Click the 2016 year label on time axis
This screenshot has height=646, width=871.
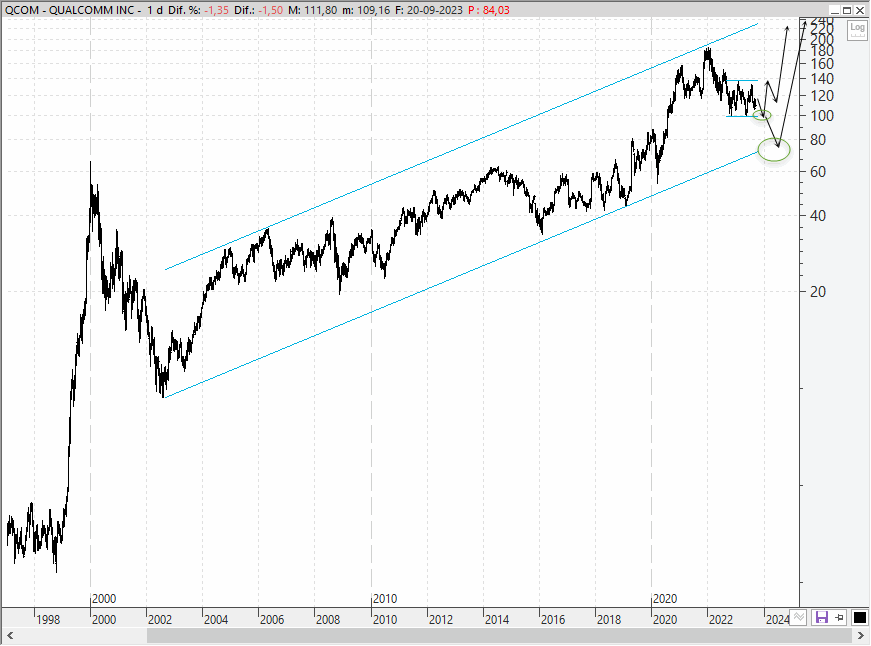coord(553,619)
